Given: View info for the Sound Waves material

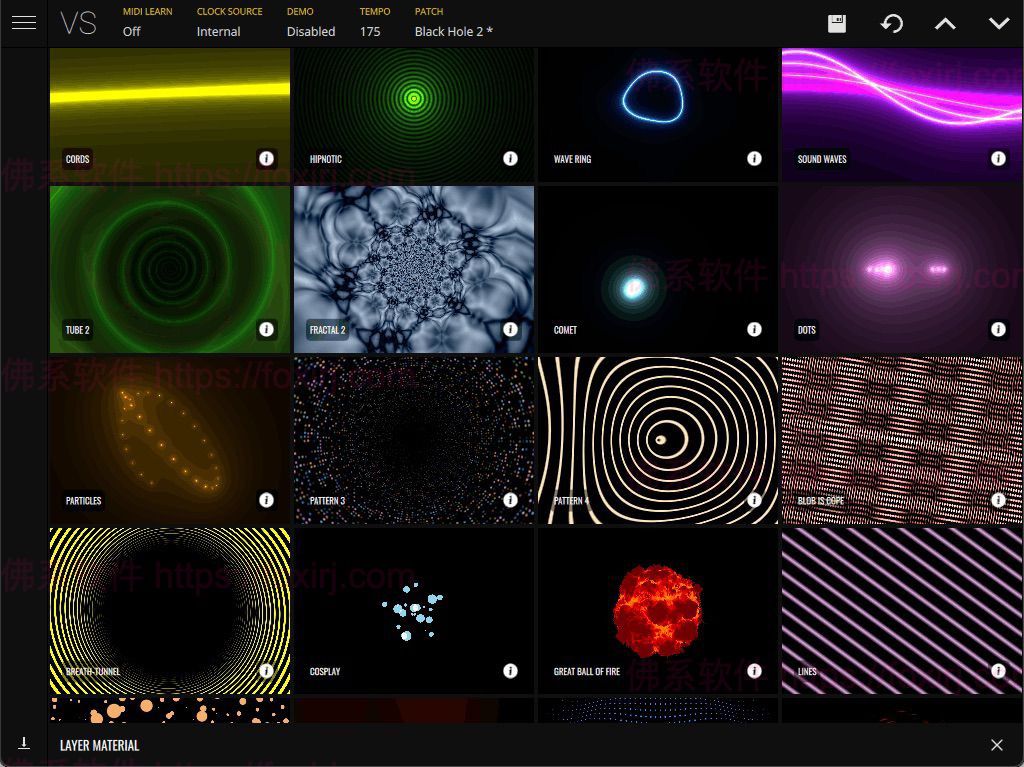Looking at the screenshot, I should point(999,158).
